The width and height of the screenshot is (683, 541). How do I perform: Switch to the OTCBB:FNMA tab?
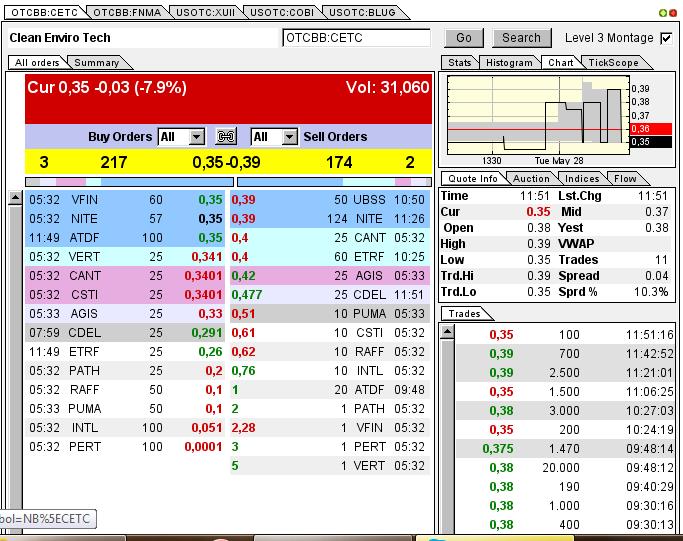click(x=127, y=12)
